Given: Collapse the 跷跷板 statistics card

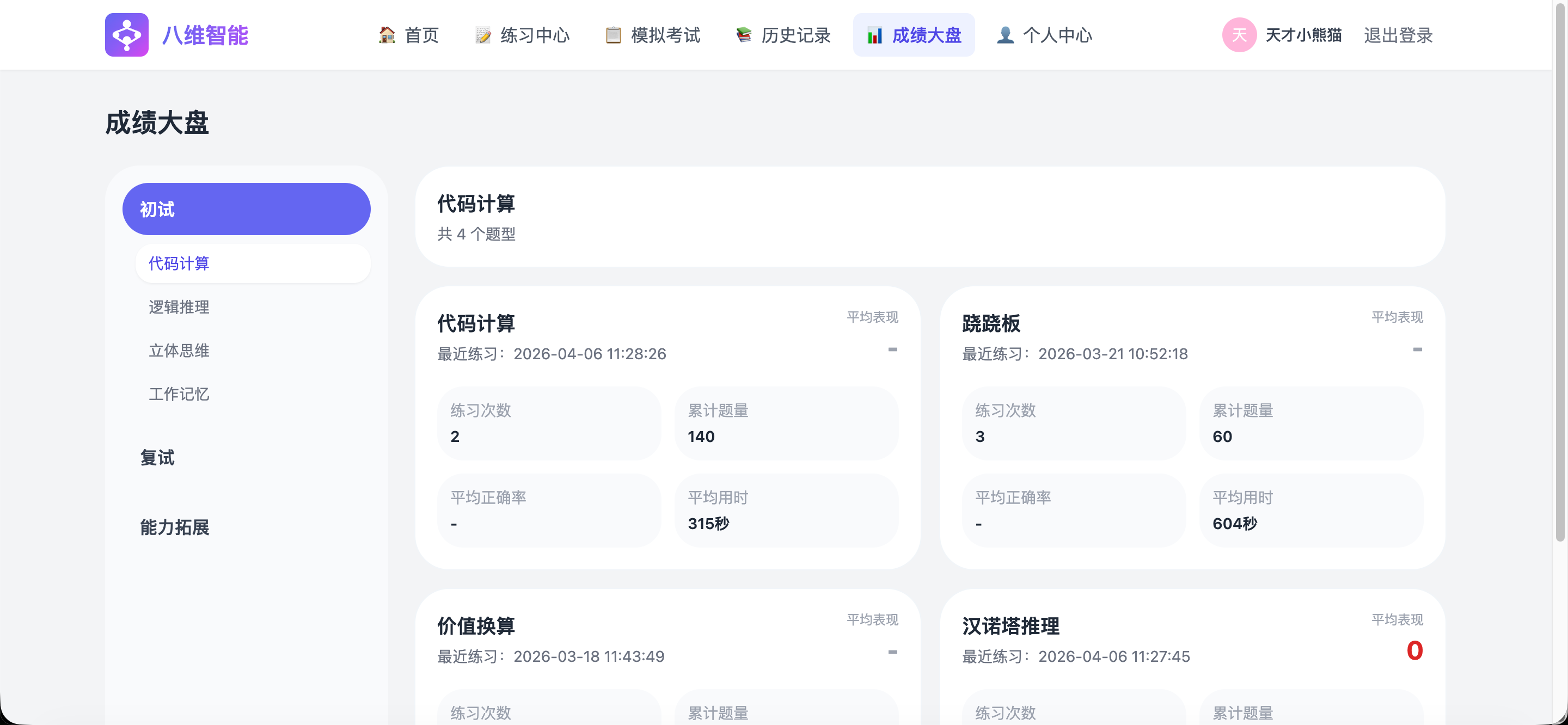Looking at the screenshot, I should [x=1418, y=350].
